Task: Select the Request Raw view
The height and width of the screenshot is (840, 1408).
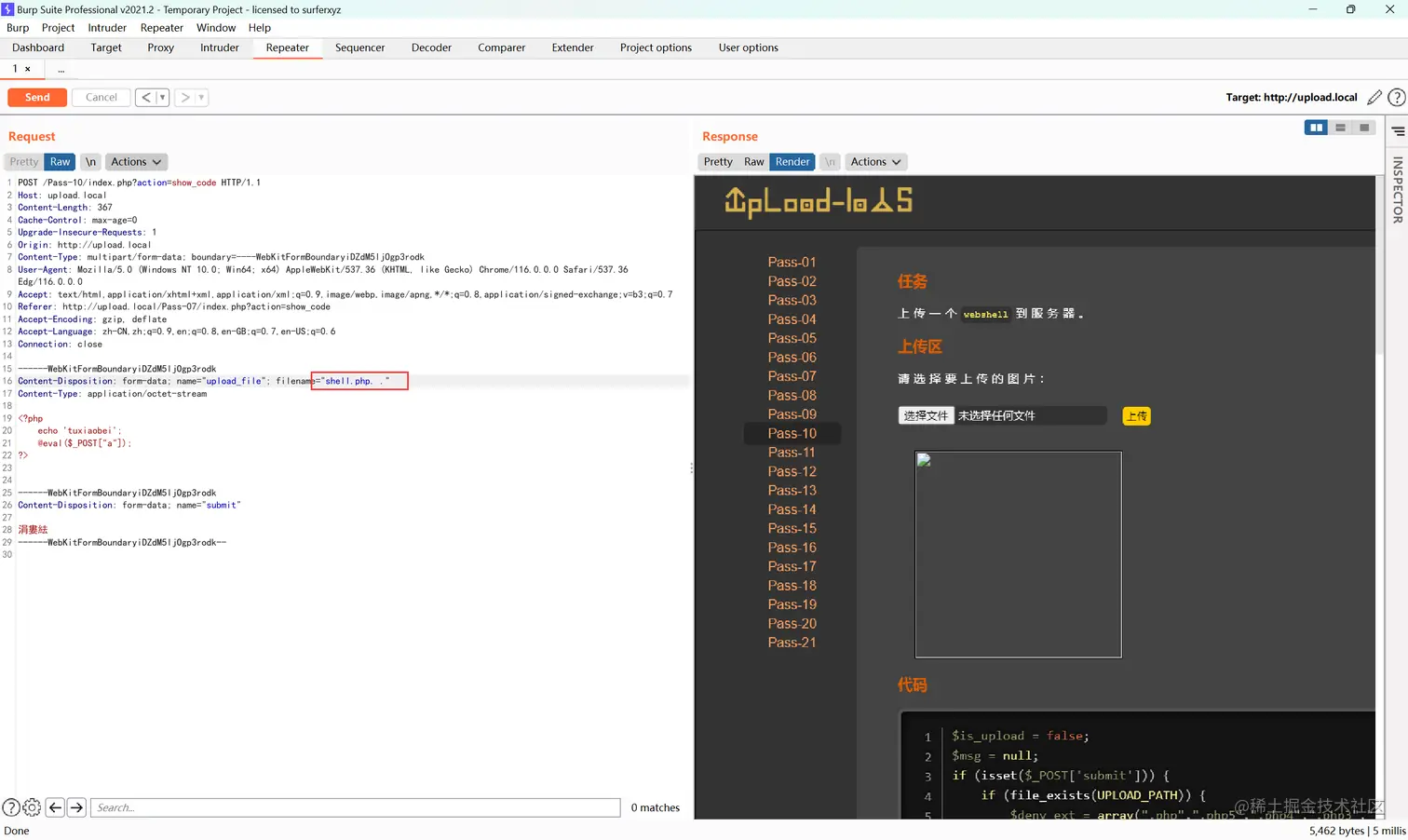Action: pos(61,162)
